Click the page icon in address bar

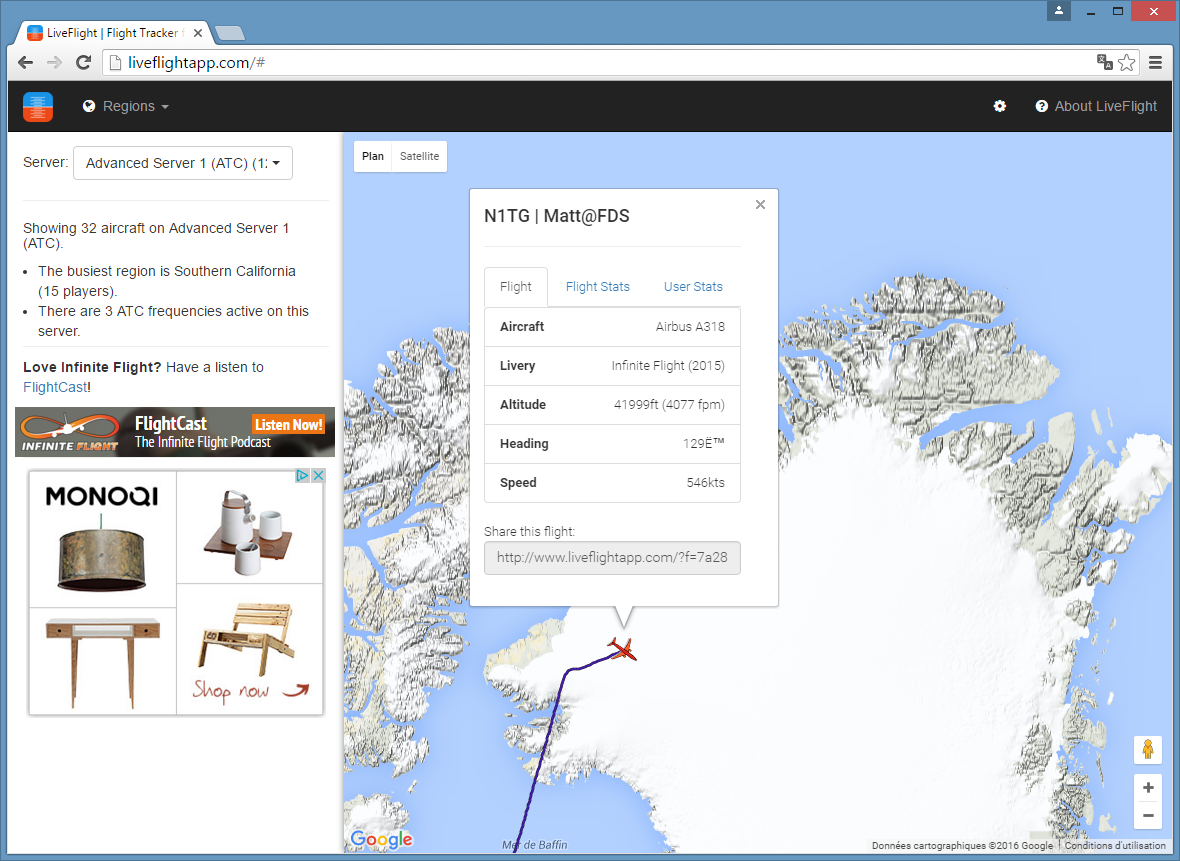(115, 62)
